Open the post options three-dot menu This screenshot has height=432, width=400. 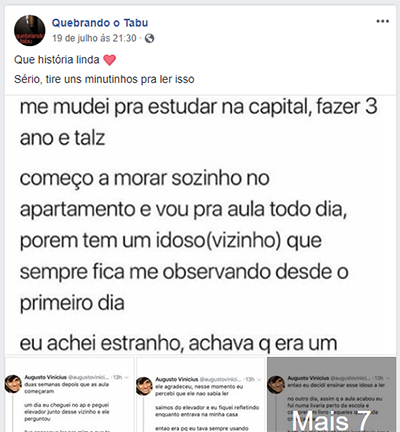coord(382,21)
